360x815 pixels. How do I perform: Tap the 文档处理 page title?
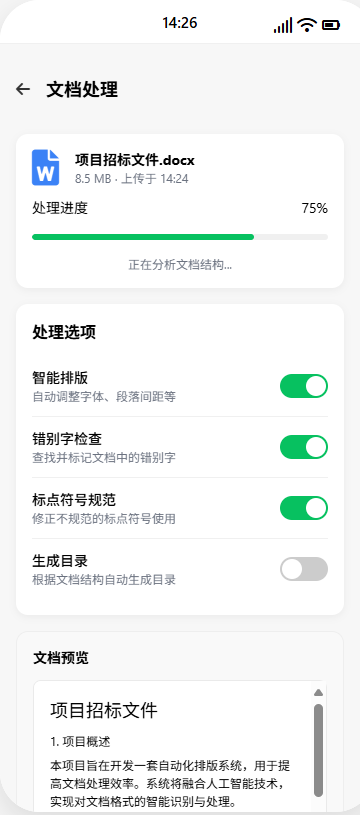(82, 89)
